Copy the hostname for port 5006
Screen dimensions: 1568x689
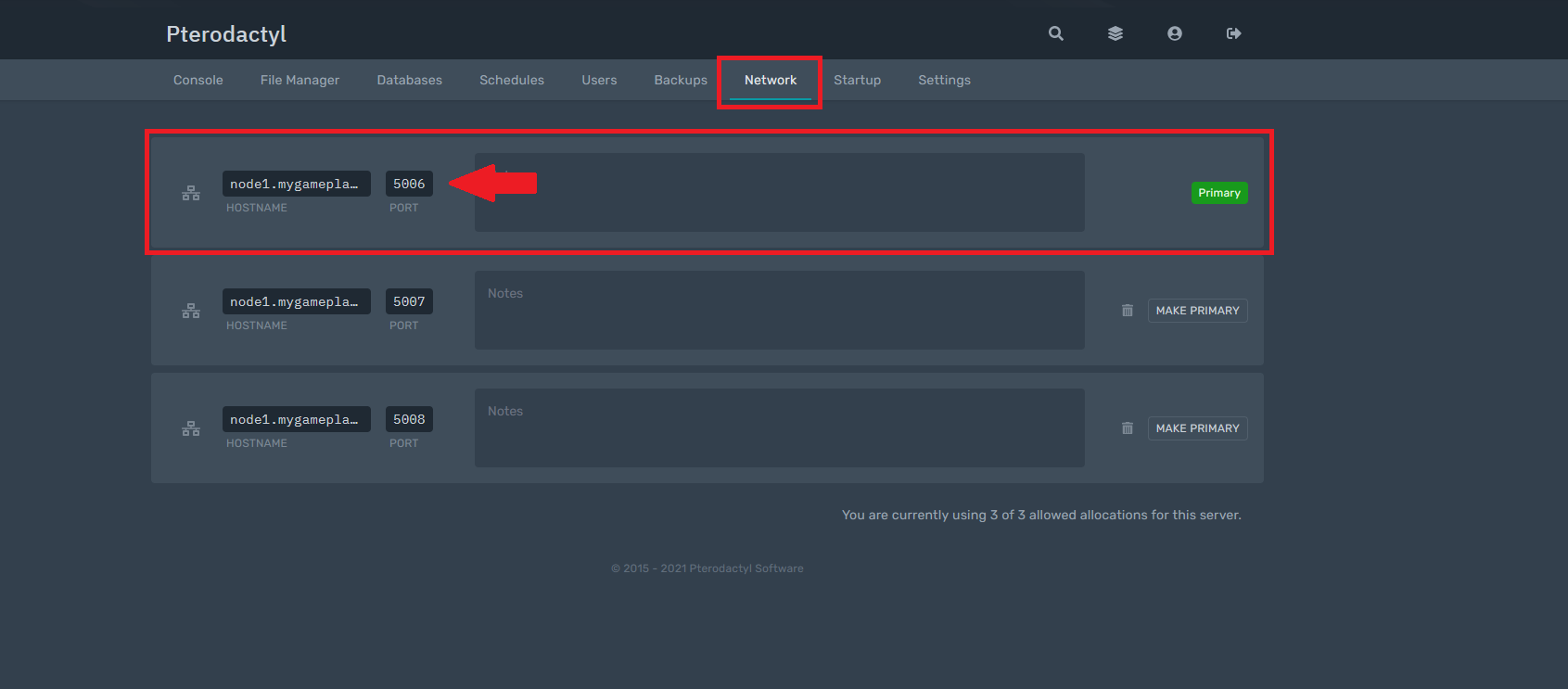pyautogui.click(x=297, y=184)
